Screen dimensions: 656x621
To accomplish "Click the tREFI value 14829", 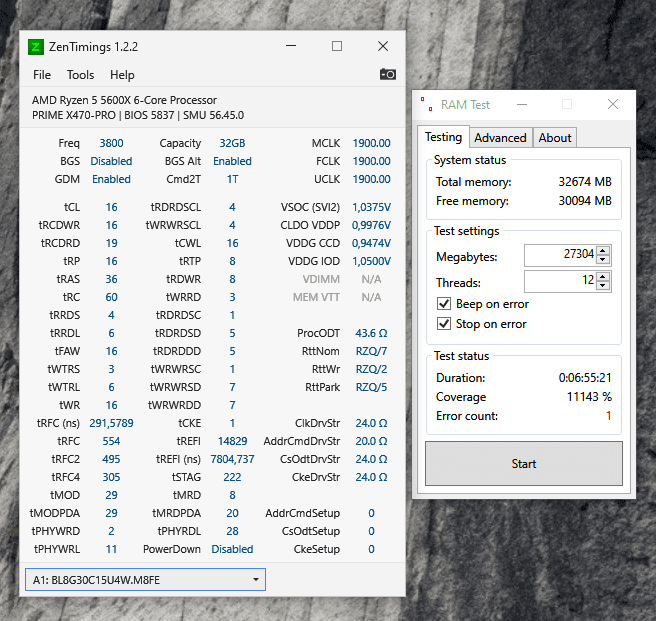I will pyautogui.click(x=232, y=441).
